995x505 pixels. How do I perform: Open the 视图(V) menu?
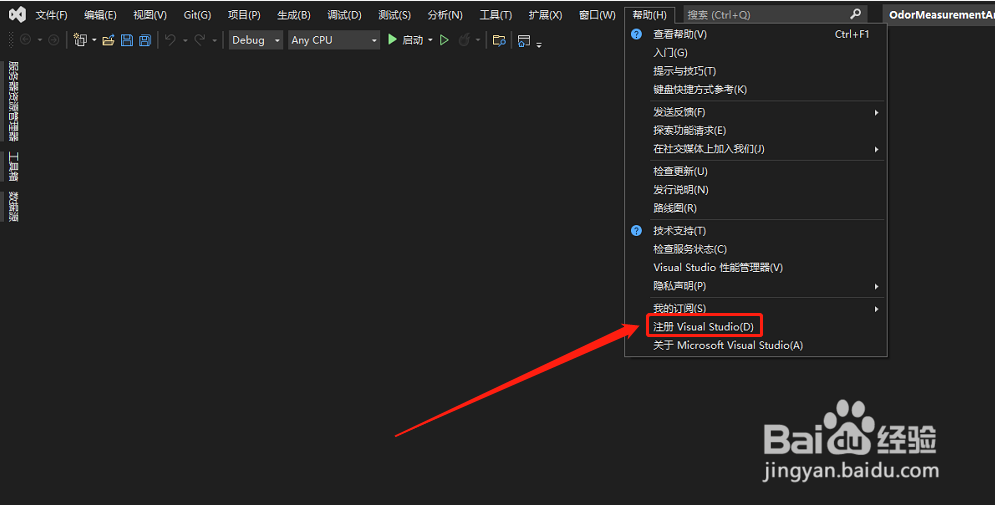pos(150,15)
